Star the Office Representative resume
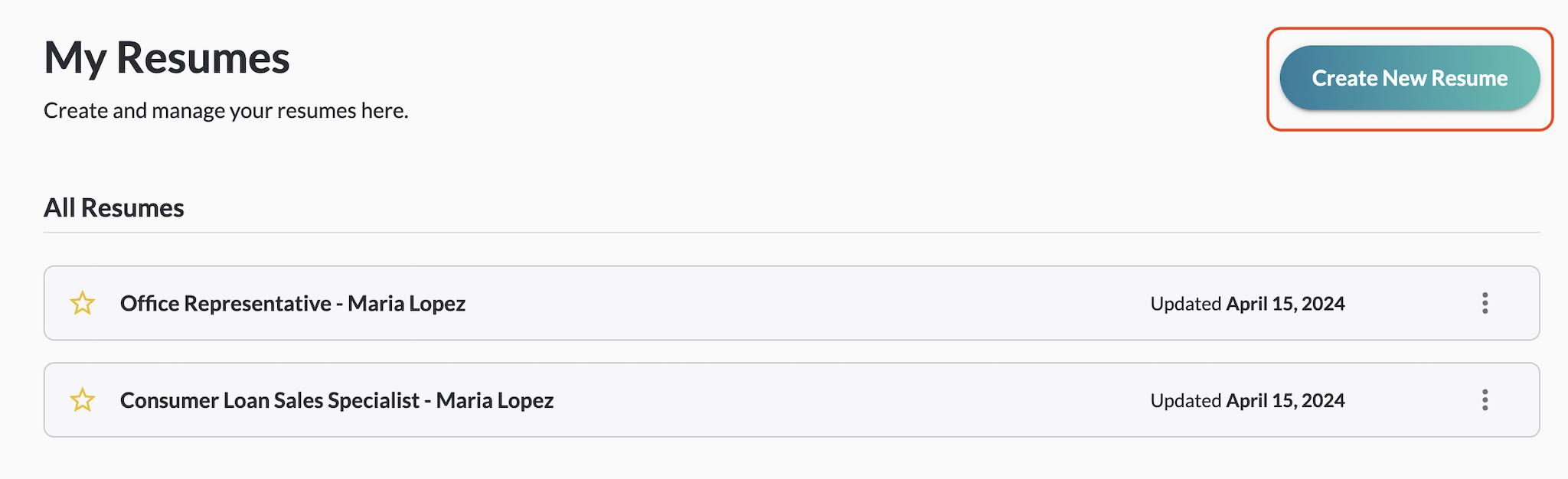The width and height of the screenshot is (1568, 479). (83, 304)
